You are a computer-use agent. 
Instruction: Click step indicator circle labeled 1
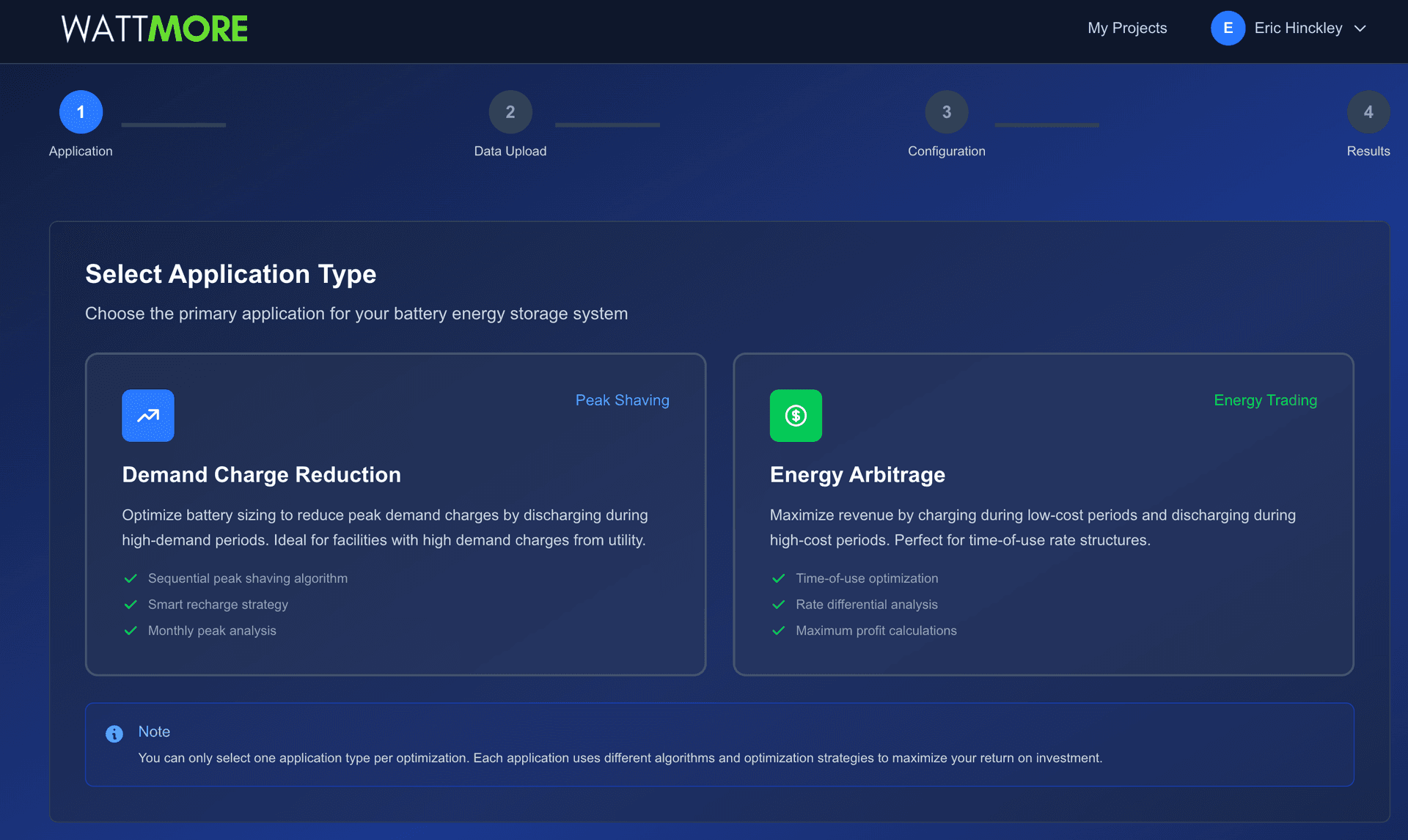(81, 111)
